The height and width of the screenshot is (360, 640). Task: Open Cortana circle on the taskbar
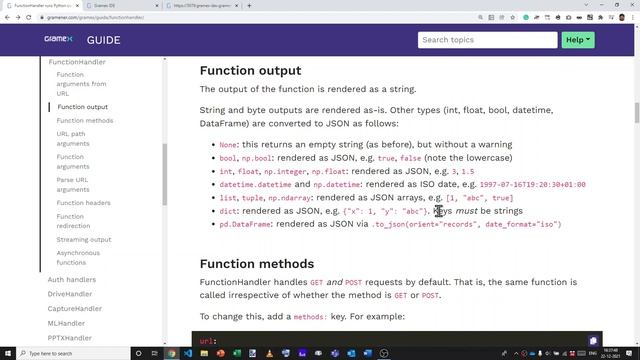(138, 353)
